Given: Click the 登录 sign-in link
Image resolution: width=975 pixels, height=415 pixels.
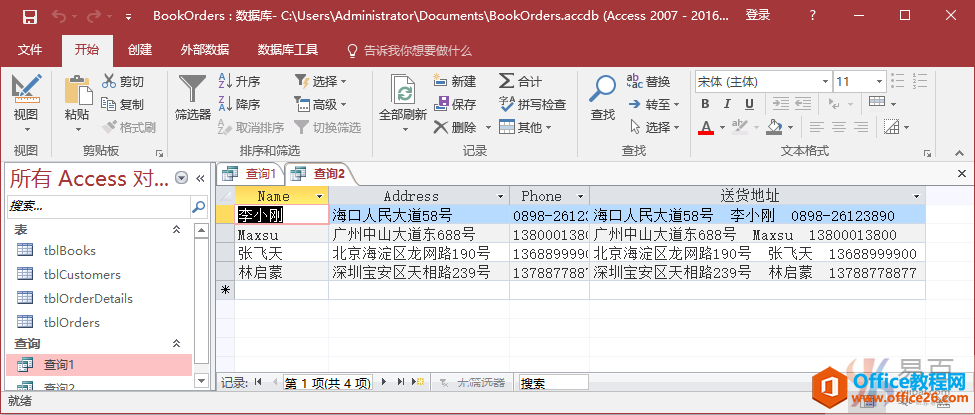Looking at the screenshot, I should pos(758,16).
